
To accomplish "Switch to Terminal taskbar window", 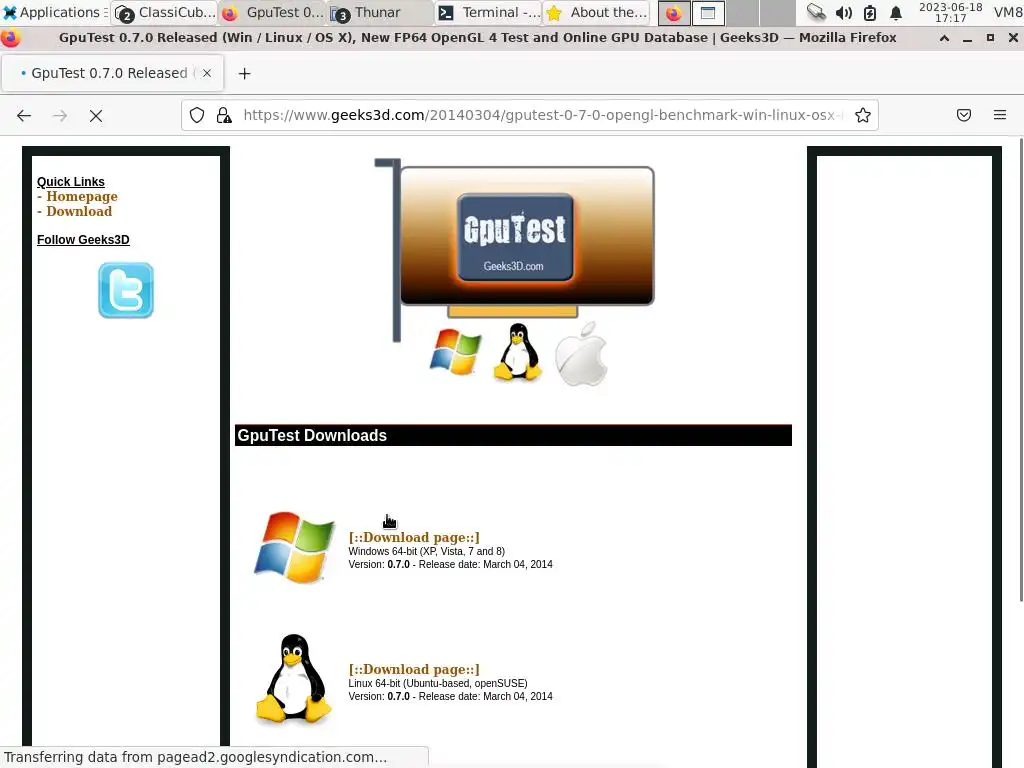I will tap(488, 12).
